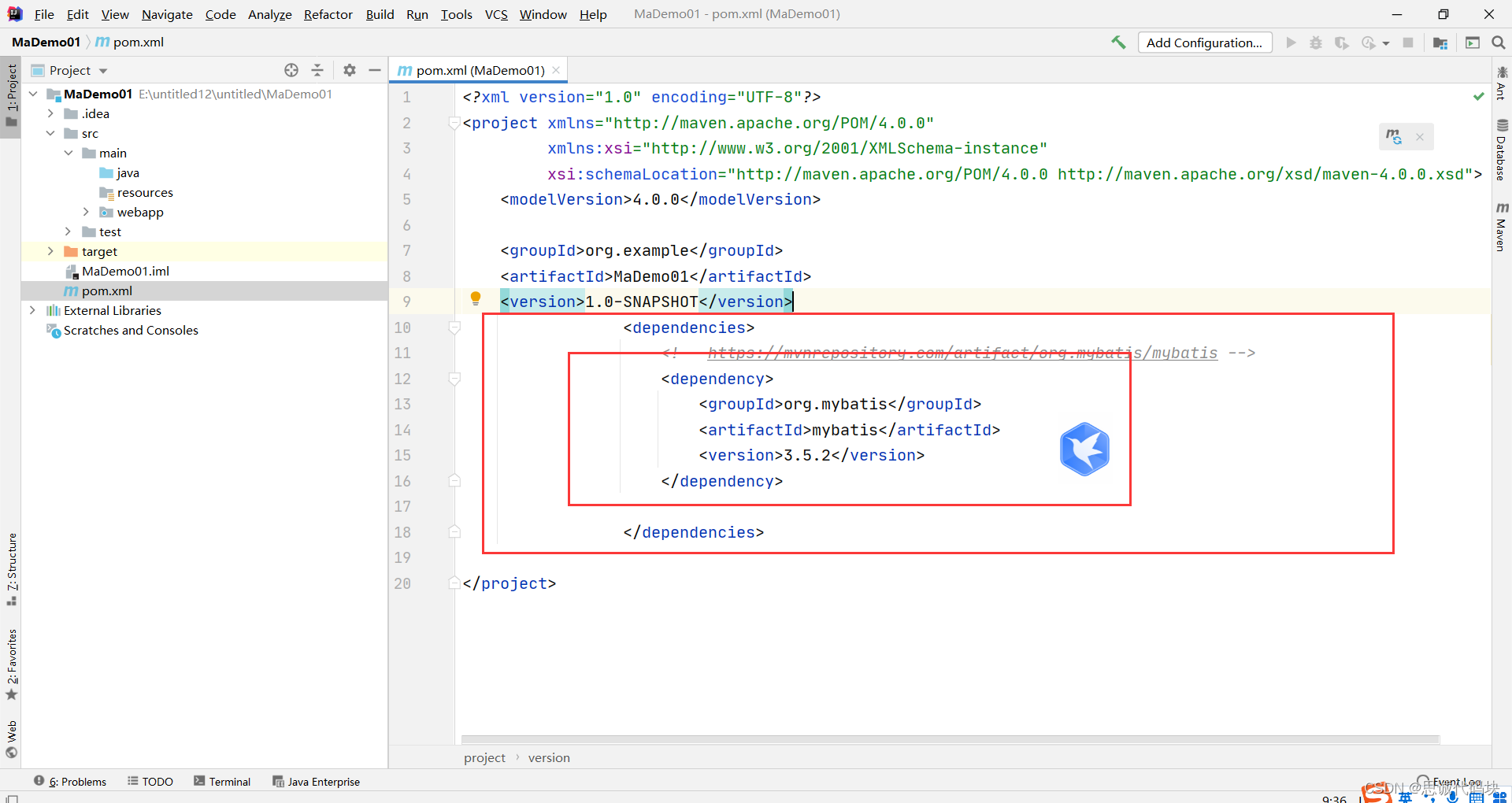The width and height of the screenshot is (1512, 803).
Task: Open the VCS menu
Action: pos(496,14)
